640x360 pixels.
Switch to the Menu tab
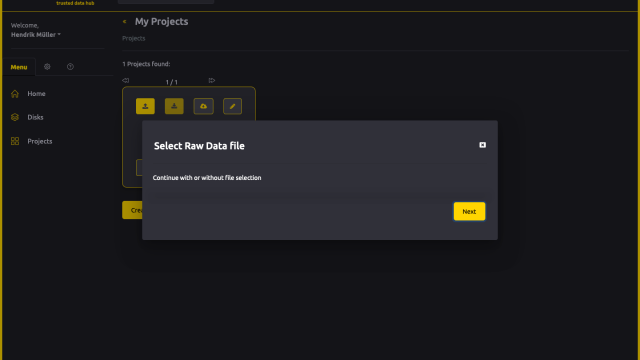19,67
